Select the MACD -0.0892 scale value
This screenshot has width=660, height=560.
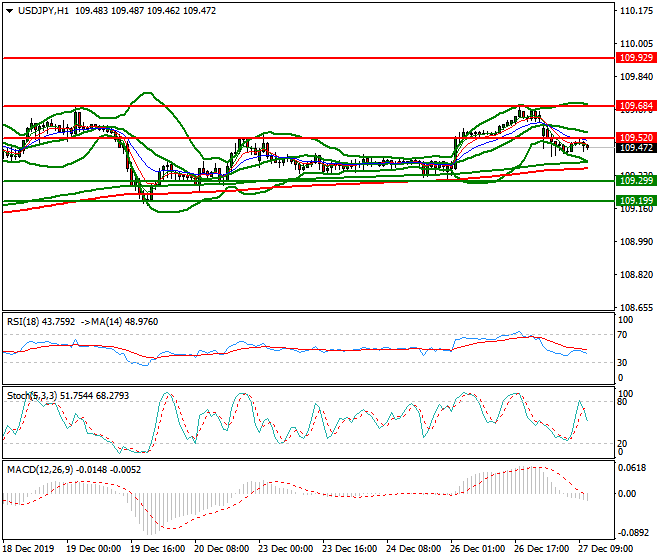pos(632,533)
